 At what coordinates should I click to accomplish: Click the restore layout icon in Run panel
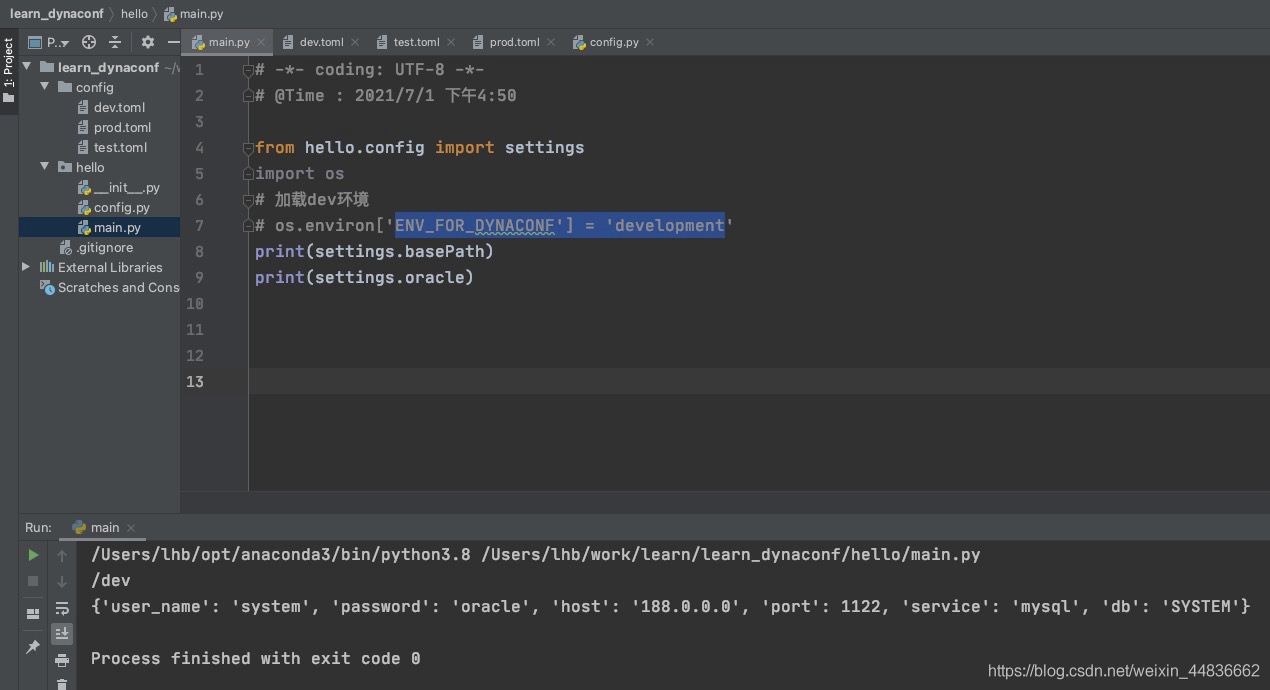(33, 613)
